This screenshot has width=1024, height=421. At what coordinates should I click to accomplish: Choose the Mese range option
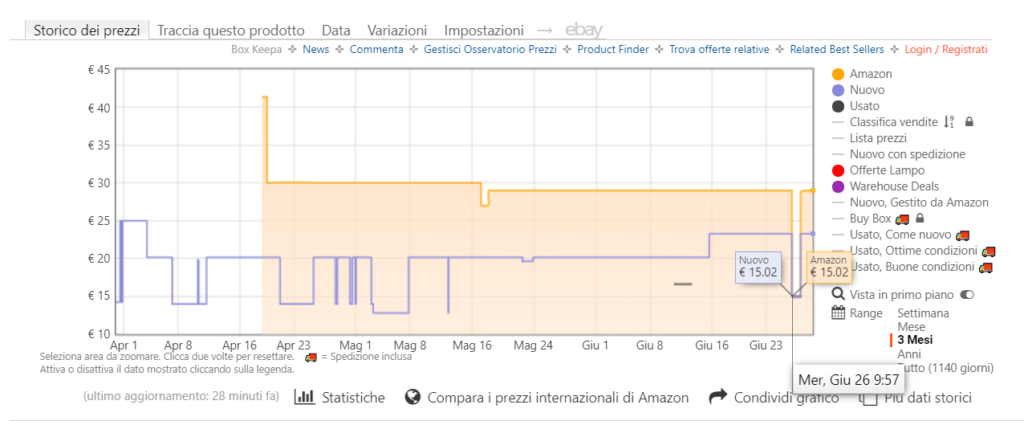[x=911, y=327]
